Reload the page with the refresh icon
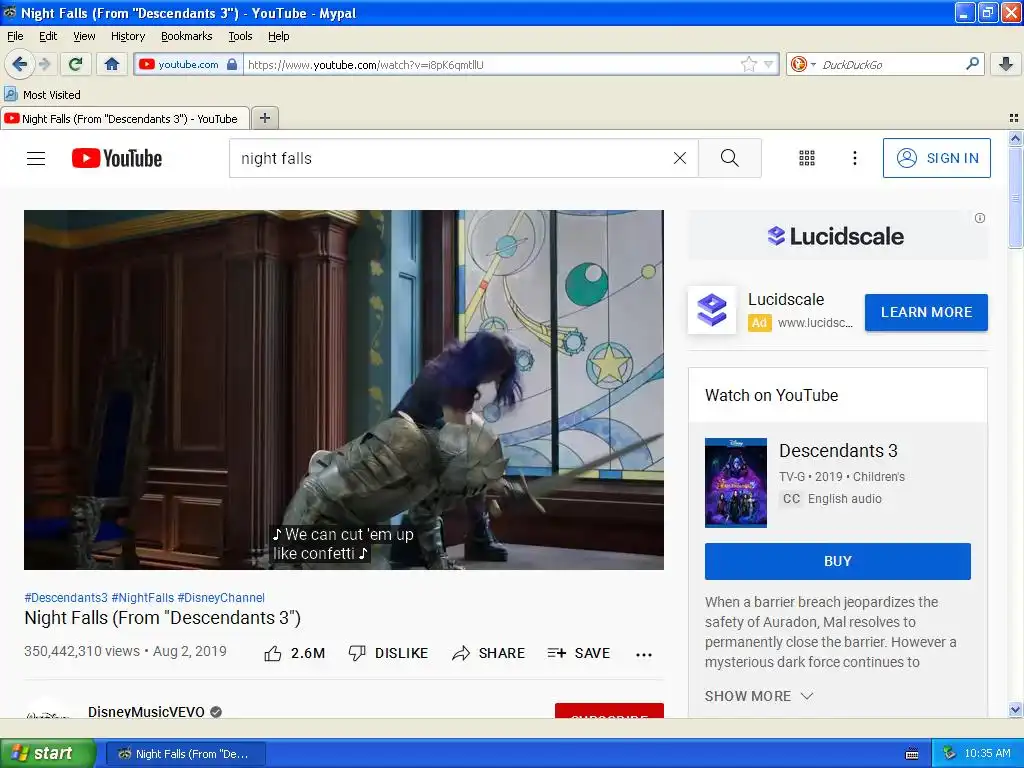1024x768 pixels. click(x=76, y=64)
